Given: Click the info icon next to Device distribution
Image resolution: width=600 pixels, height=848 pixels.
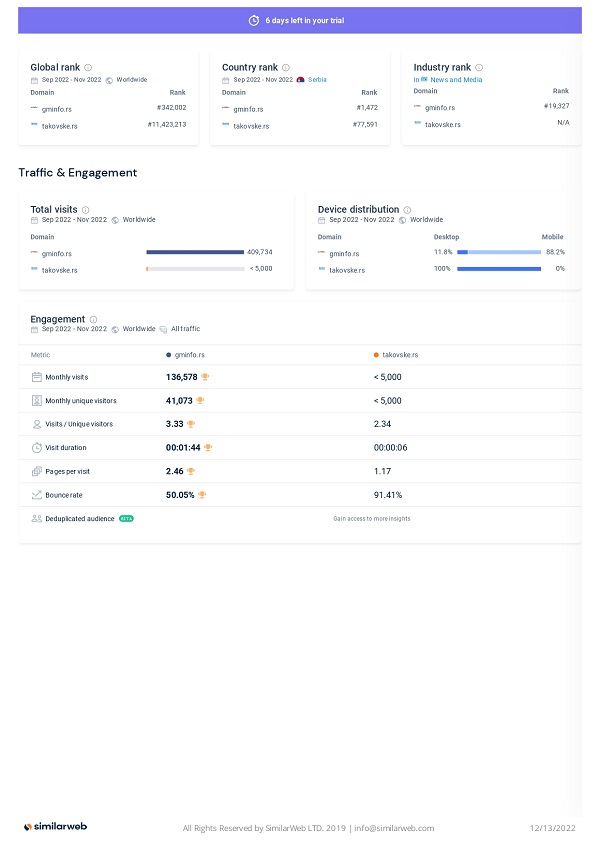Looking at the screenshot, I should 407,210.
